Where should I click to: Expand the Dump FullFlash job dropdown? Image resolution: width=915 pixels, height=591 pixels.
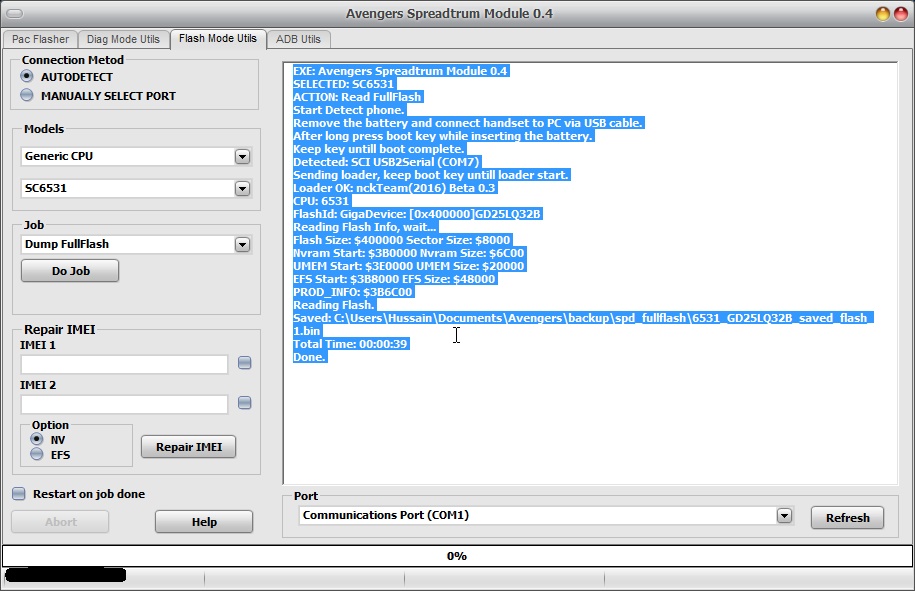(242, 244)
